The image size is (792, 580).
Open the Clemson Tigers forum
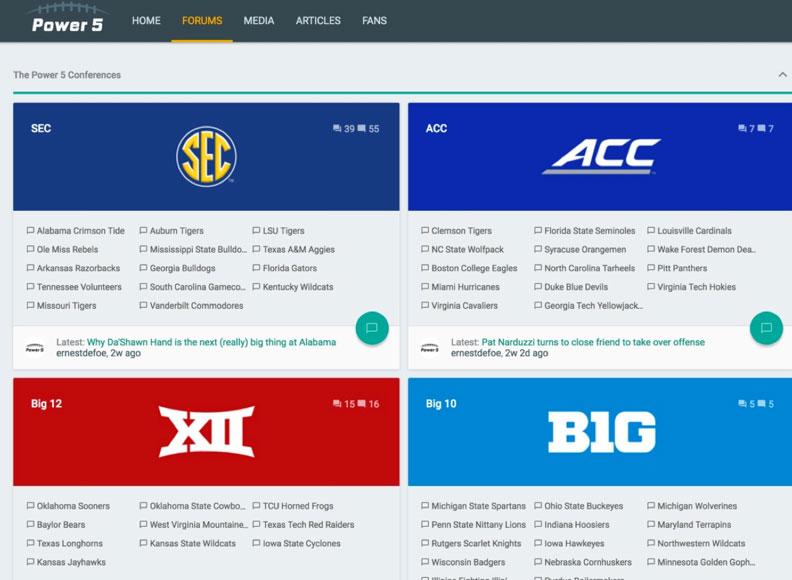(461, 231)
